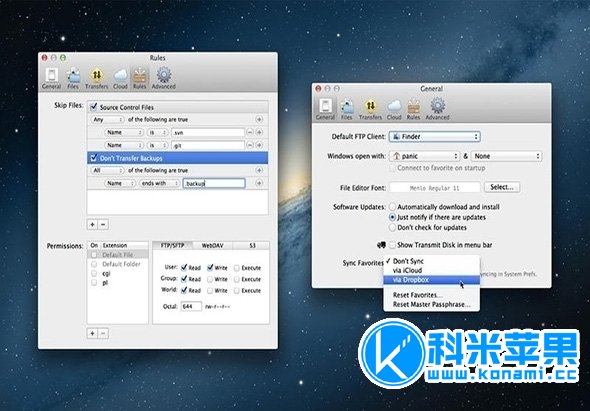Add condition to Source Control Files rule
This screenshot has width=590, height=411.
click(x=259, y=119)
